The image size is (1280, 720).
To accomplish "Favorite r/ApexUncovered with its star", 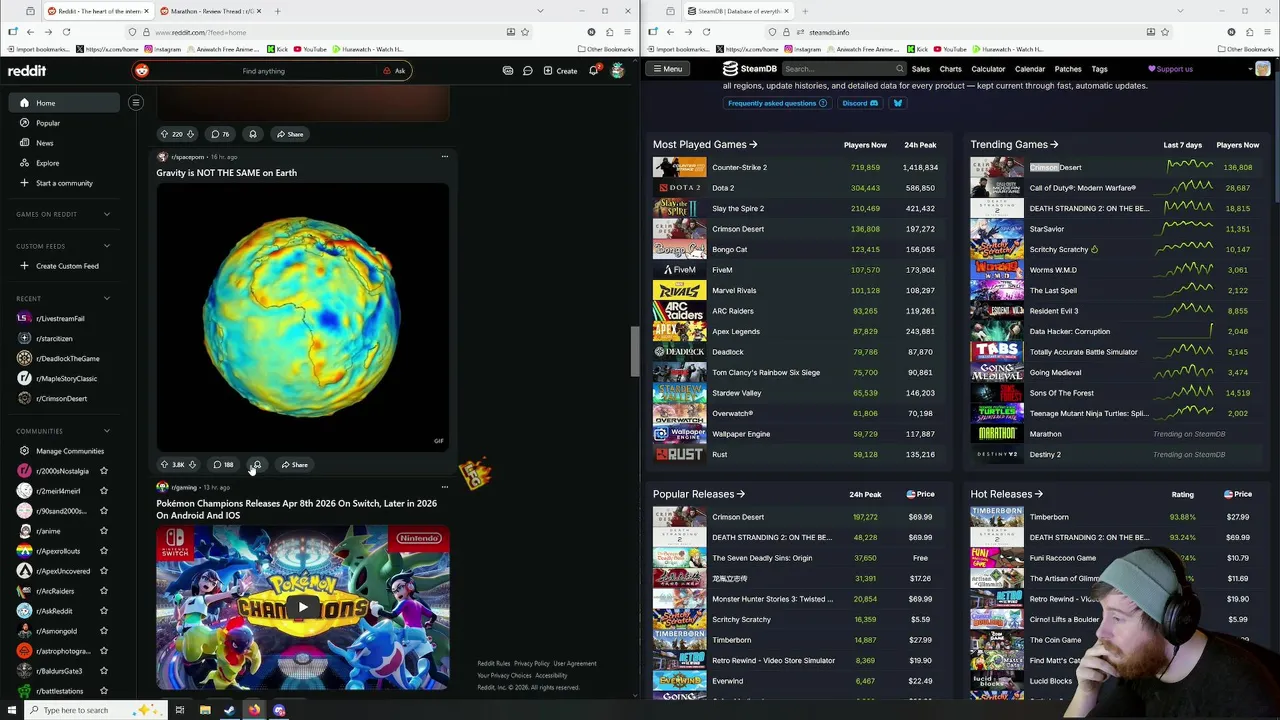I will coord(104,571).
